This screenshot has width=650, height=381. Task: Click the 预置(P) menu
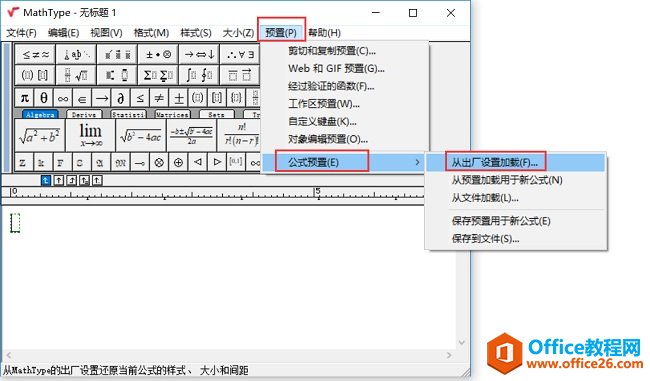[281, 33]
